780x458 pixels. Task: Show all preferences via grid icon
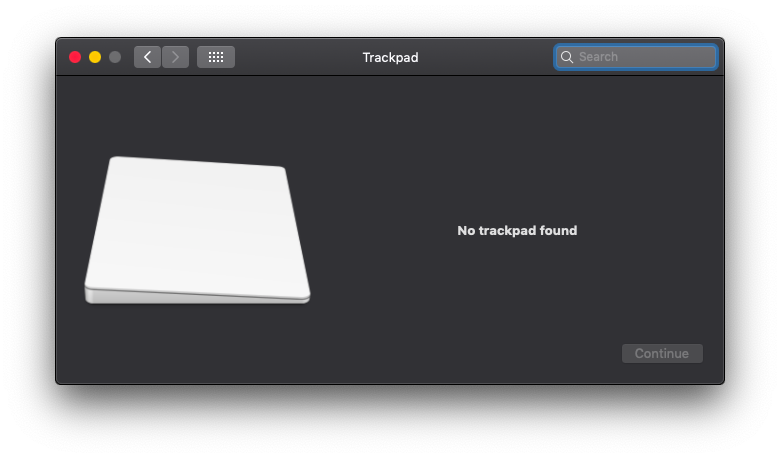click(216, 57)
